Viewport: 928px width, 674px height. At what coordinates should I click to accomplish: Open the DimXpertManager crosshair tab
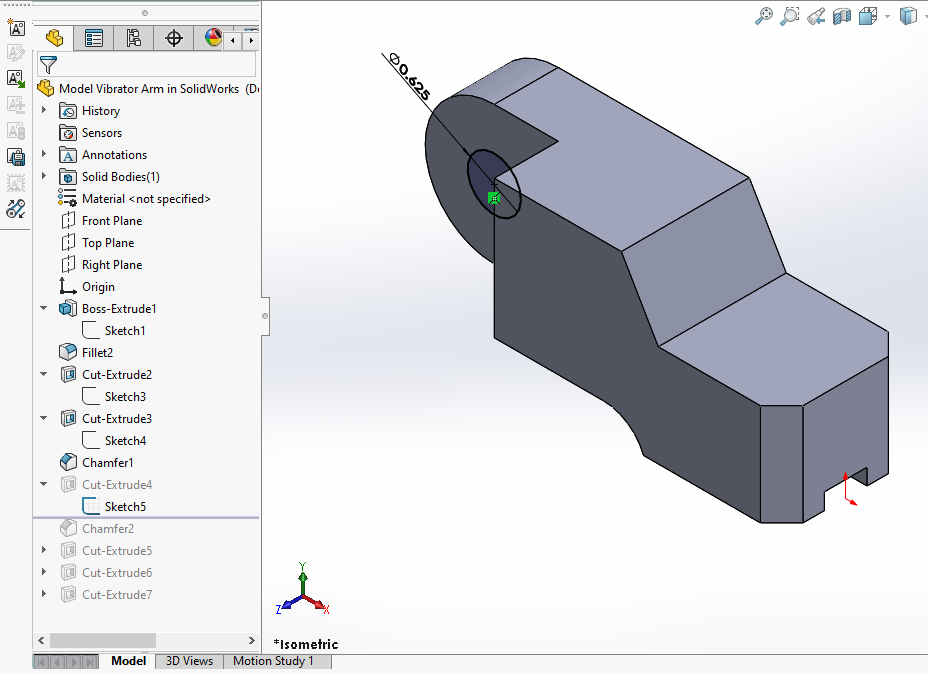point(174,39)
